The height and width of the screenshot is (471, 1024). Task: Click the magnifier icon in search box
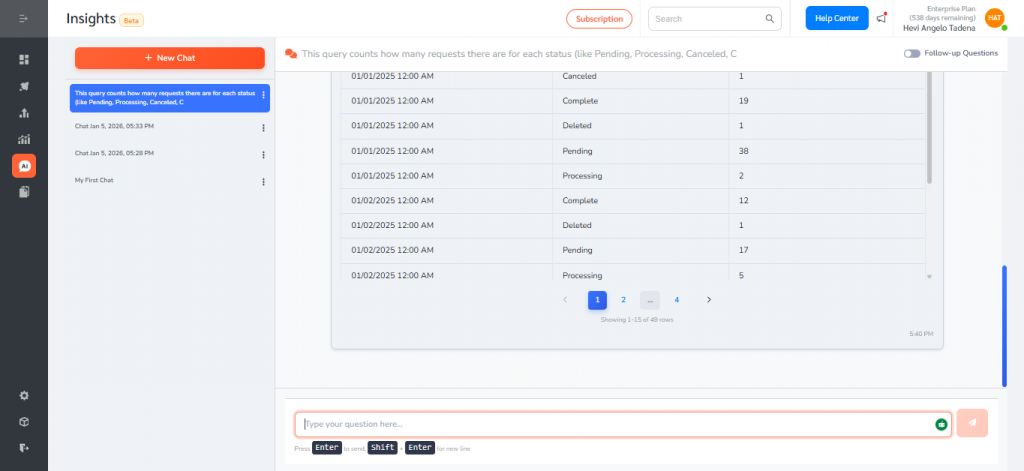pyautogui.click(x=770, y=18)
